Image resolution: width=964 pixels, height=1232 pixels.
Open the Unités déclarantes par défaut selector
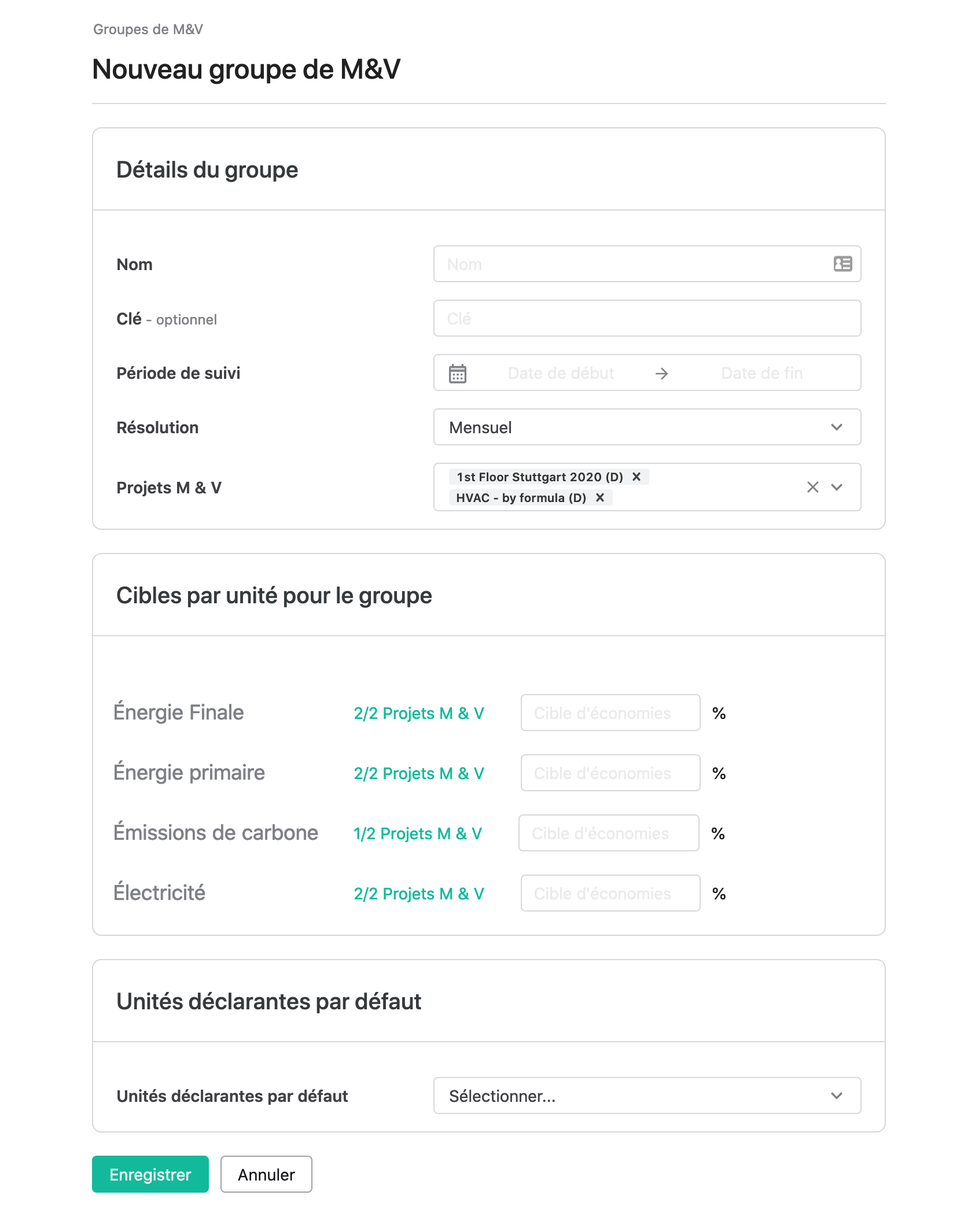(x=647, y=1095)
